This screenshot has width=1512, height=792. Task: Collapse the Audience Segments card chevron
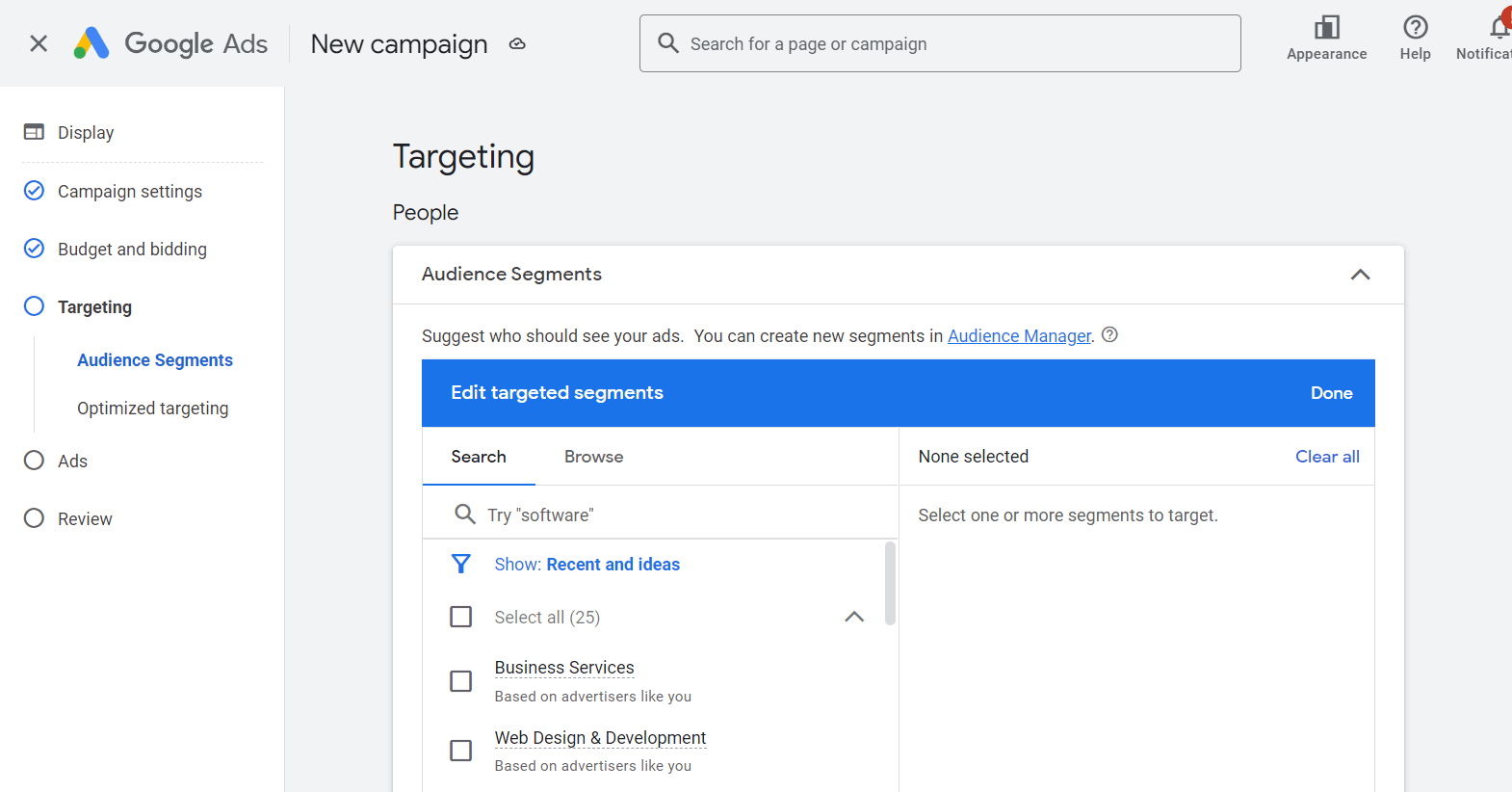(x=1360, y=275)
